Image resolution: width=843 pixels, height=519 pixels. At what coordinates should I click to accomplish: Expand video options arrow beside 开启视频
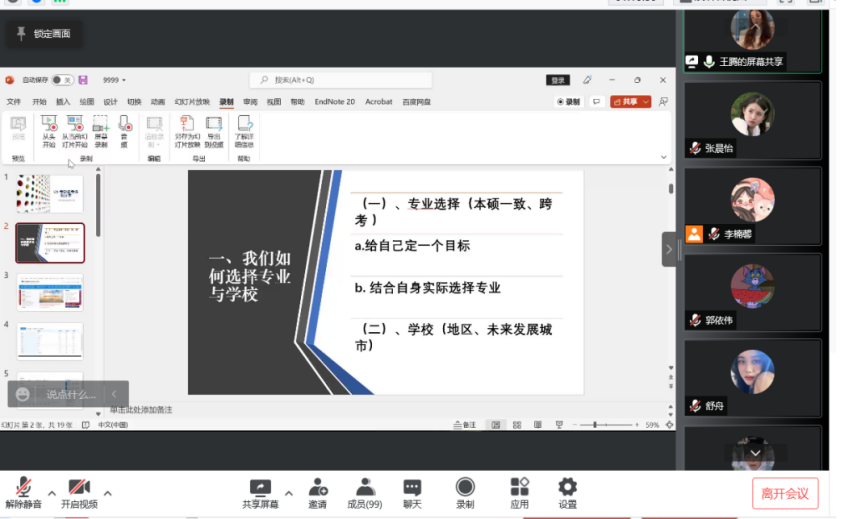[x=108, y=493]
